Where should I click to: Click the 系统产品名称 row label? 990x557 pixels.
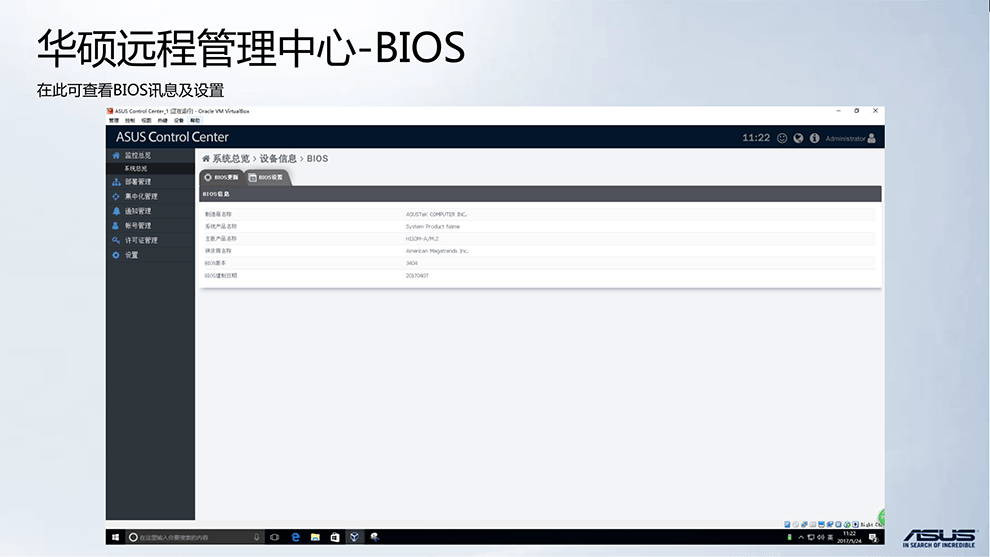pyautogui.click(x=221, y=226)
